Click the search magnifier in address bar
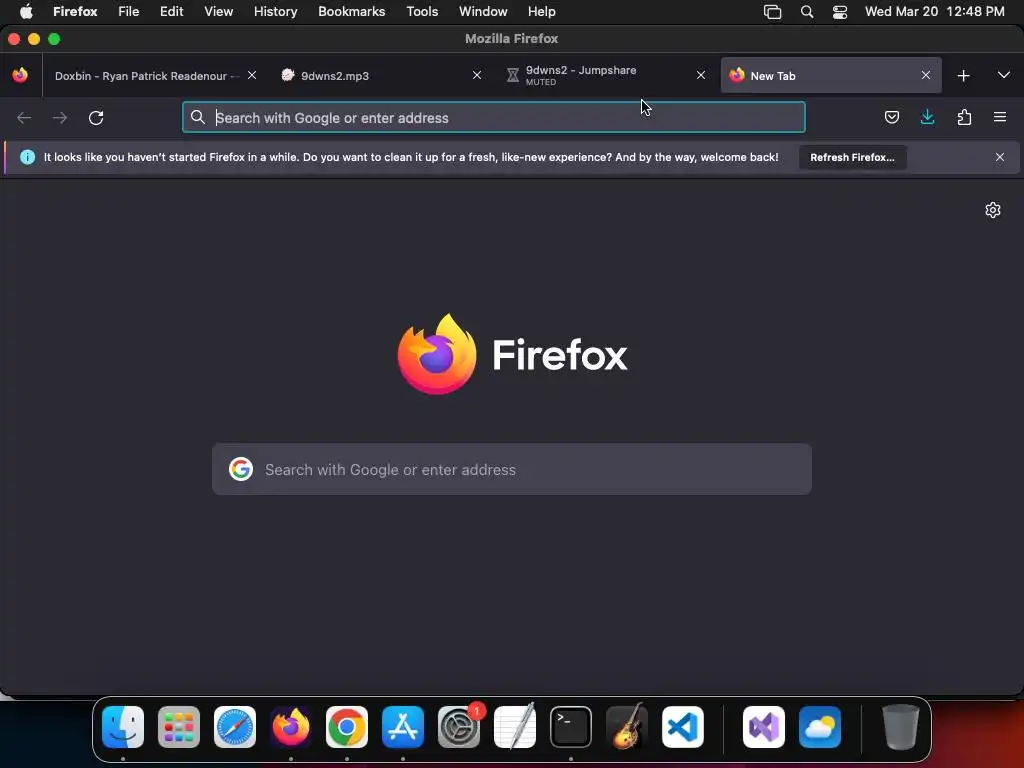1024x768 pixels. (x=197, y=117)
